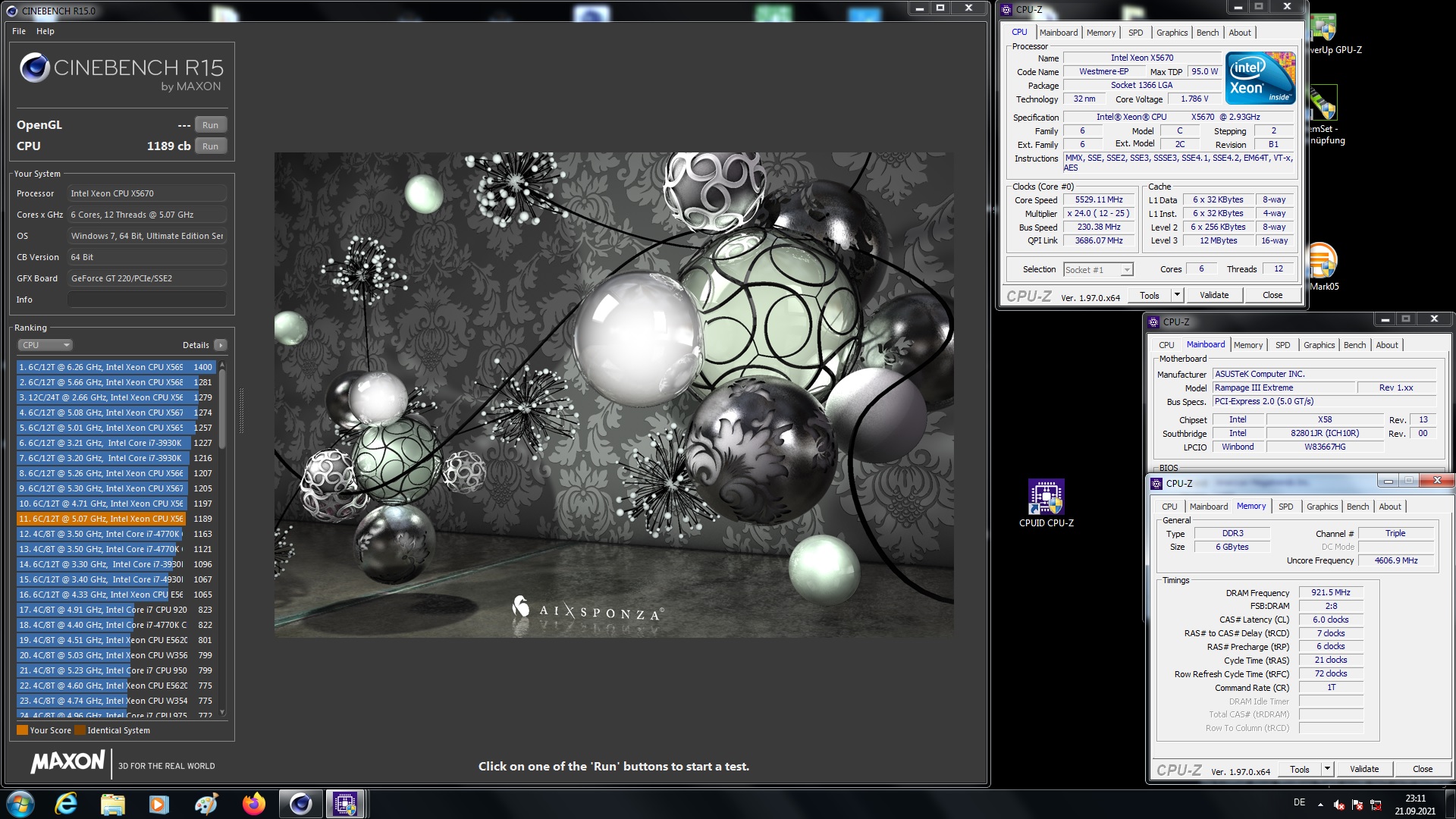Click Tools button in the top CPU-Z window
The width and height of the screenshot is (1456, 819).
click(x=1149, y=295)
